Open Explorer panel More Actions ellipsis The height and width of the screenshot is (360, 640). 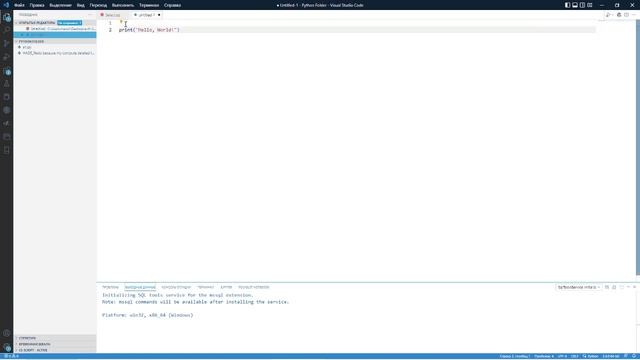point(90,15)
